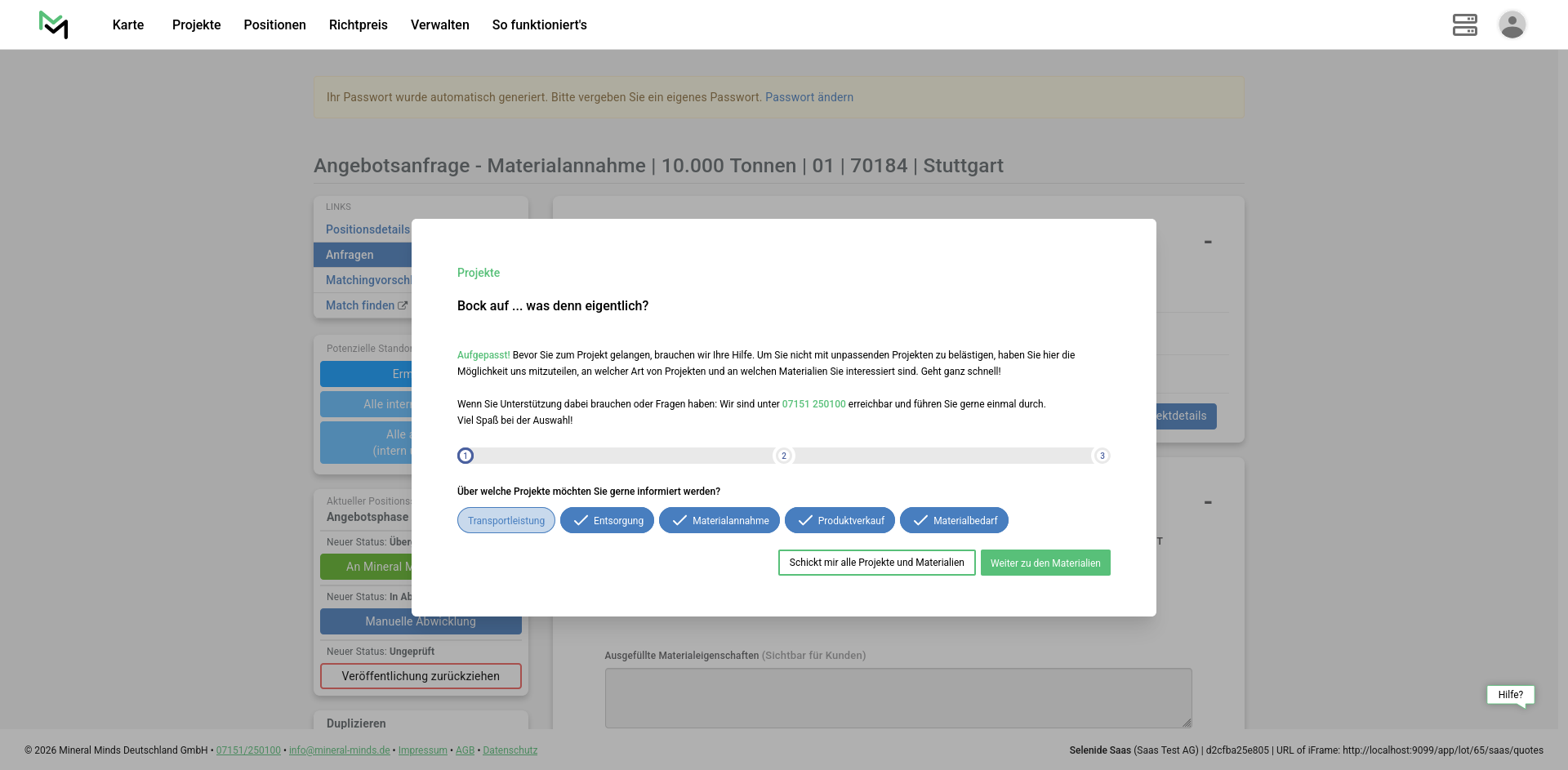Open the server stack icon in header
1568x770 pixels.
pyautogui.click(x=1464, y=24)
